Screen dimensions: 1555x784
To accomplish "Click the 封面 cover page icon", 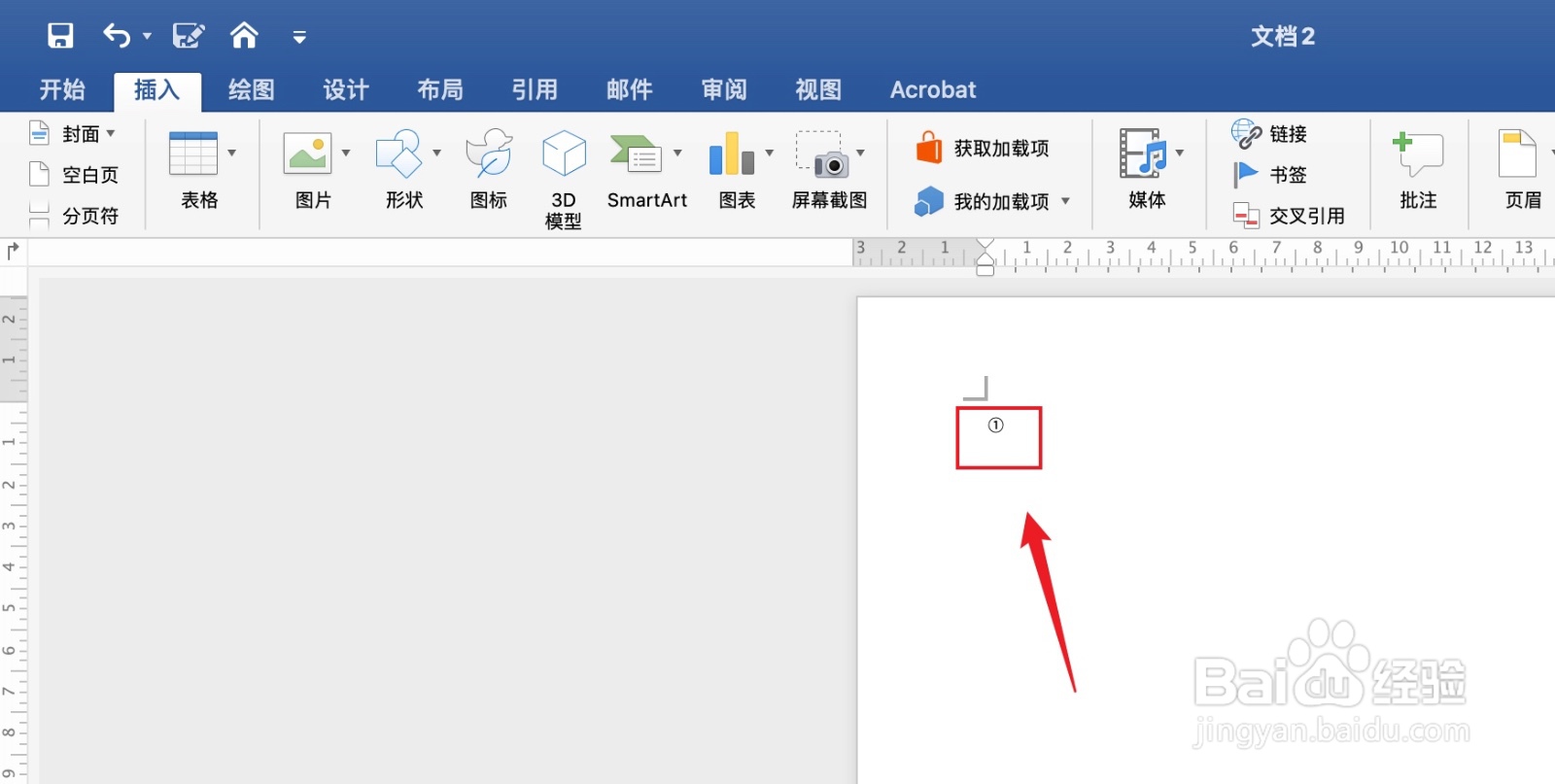I will point(39,133).
